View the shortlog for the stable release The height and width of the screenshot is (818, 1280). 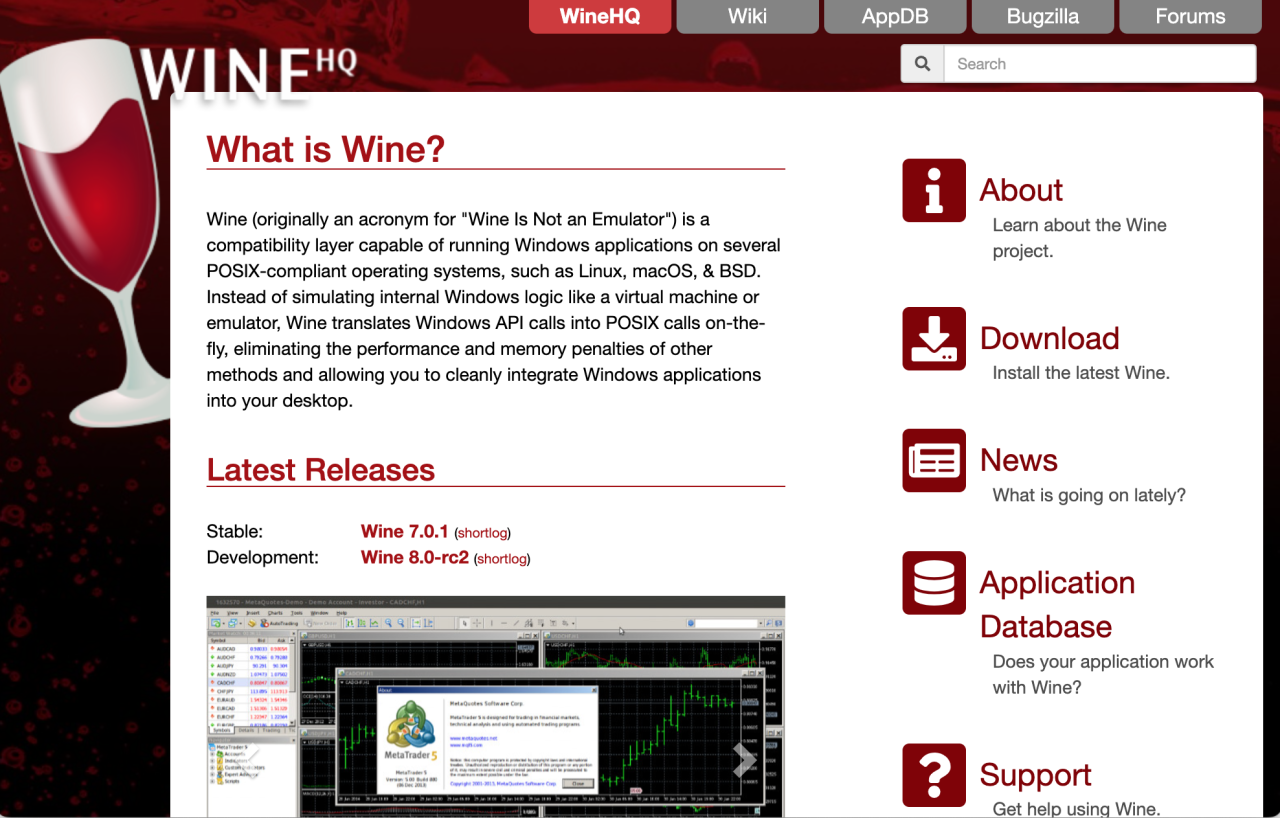point(482,532)
